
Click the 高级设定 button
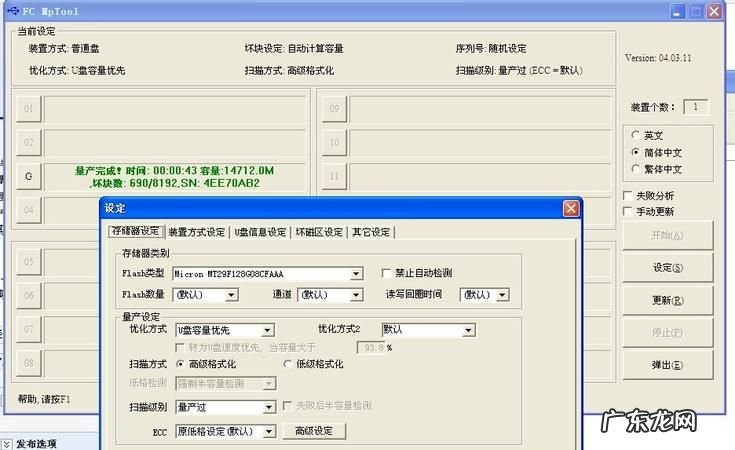click(x=314, y=431)
